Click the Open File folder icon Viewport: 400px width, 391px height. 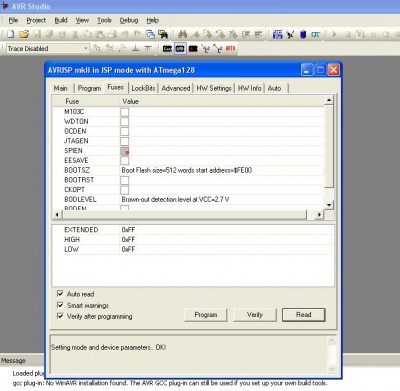click(24, 34)
